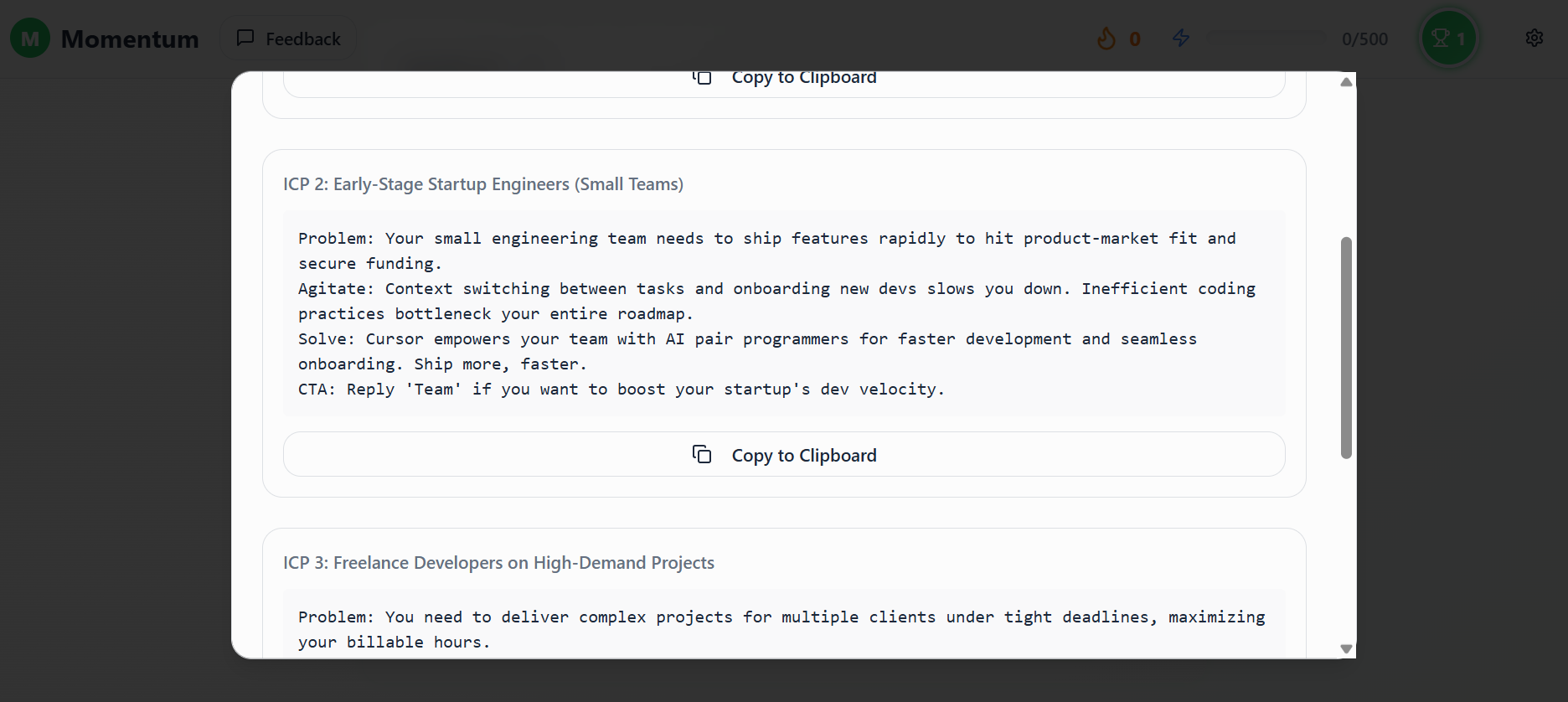Click the ICP 2 'CTA: Reply Team' line
Viewport: 1568px width, 702px height.
[x=622, y=390]
